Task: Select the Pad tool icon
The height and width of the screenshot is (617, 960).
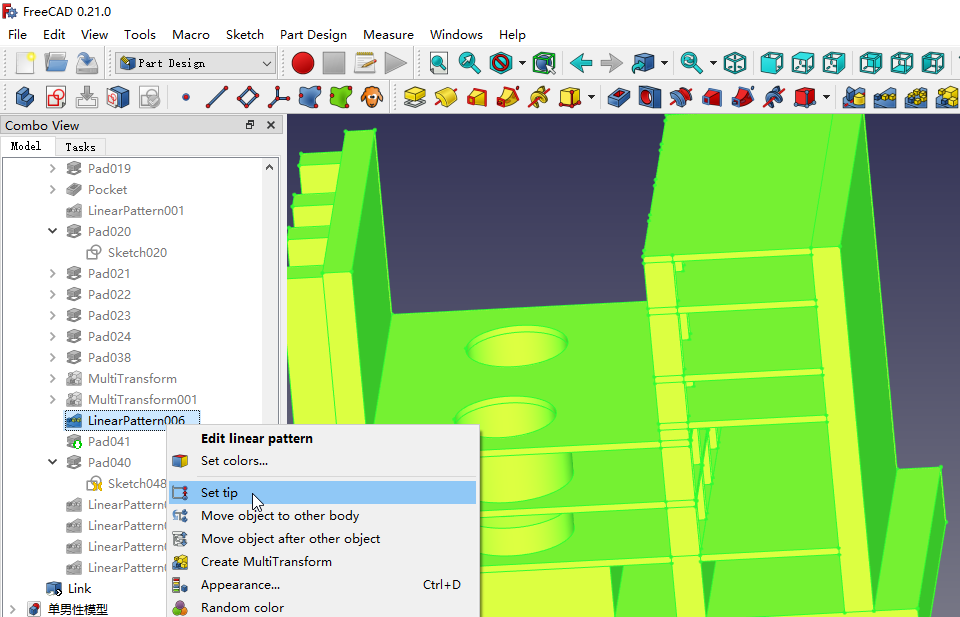Action: click(415, 98)
